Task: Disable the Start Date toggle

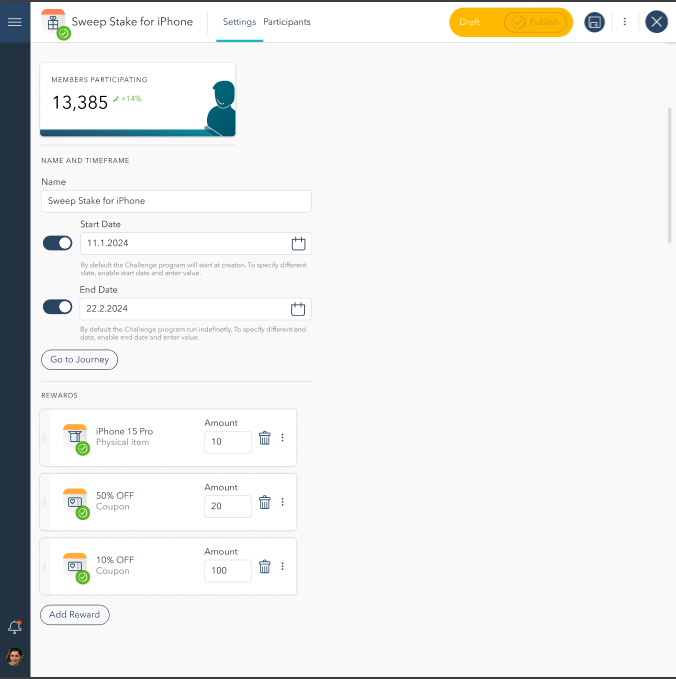Action: tap(58, 243)
